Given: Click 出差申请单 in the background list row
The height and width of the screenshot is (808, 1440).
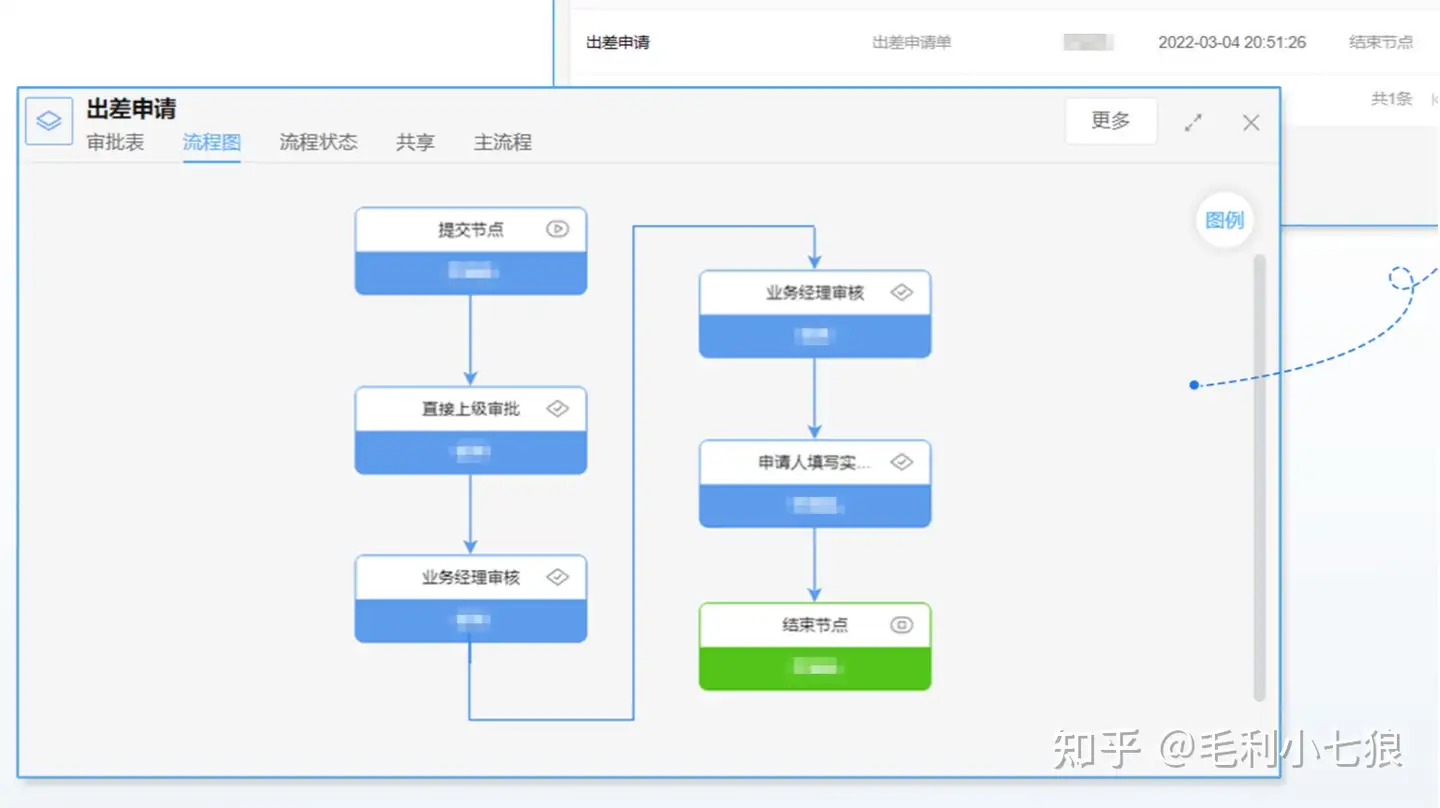Looking at the screenshot, I should pyautogui.click(x=912, y=42).
